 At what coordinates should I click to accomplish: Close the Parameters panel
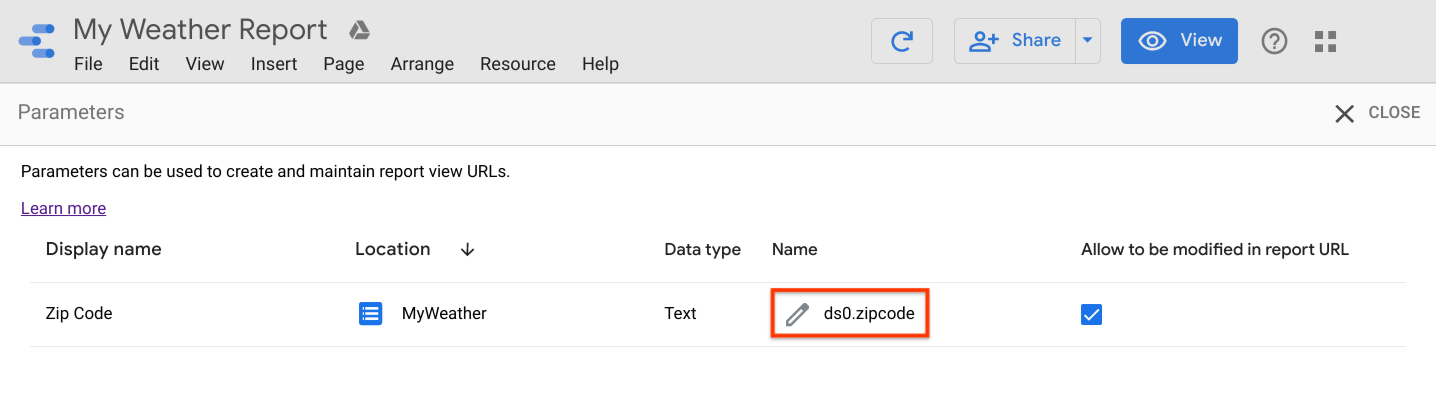pos(1377,113)
